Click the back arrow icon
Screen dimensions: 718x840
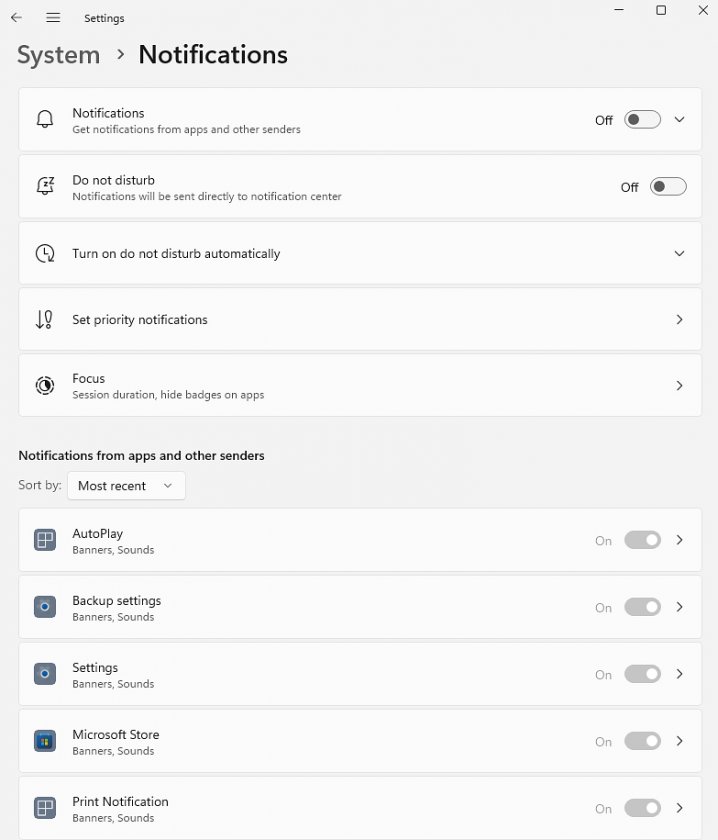[x=17, y=18]
